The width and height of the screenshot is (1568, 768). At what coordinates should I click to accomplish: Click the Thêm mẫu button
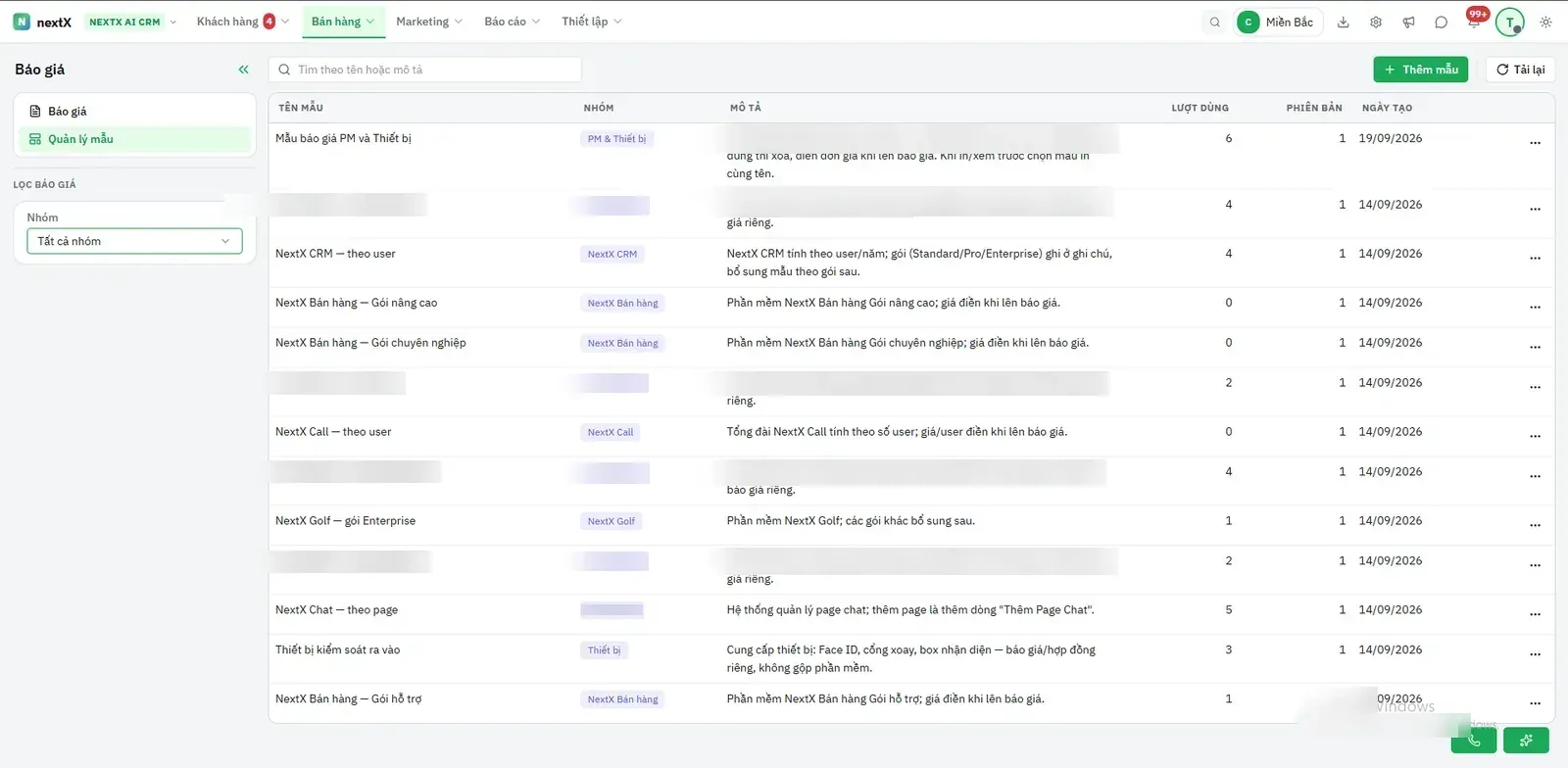pyautogui.click(x=1421, y=70)
